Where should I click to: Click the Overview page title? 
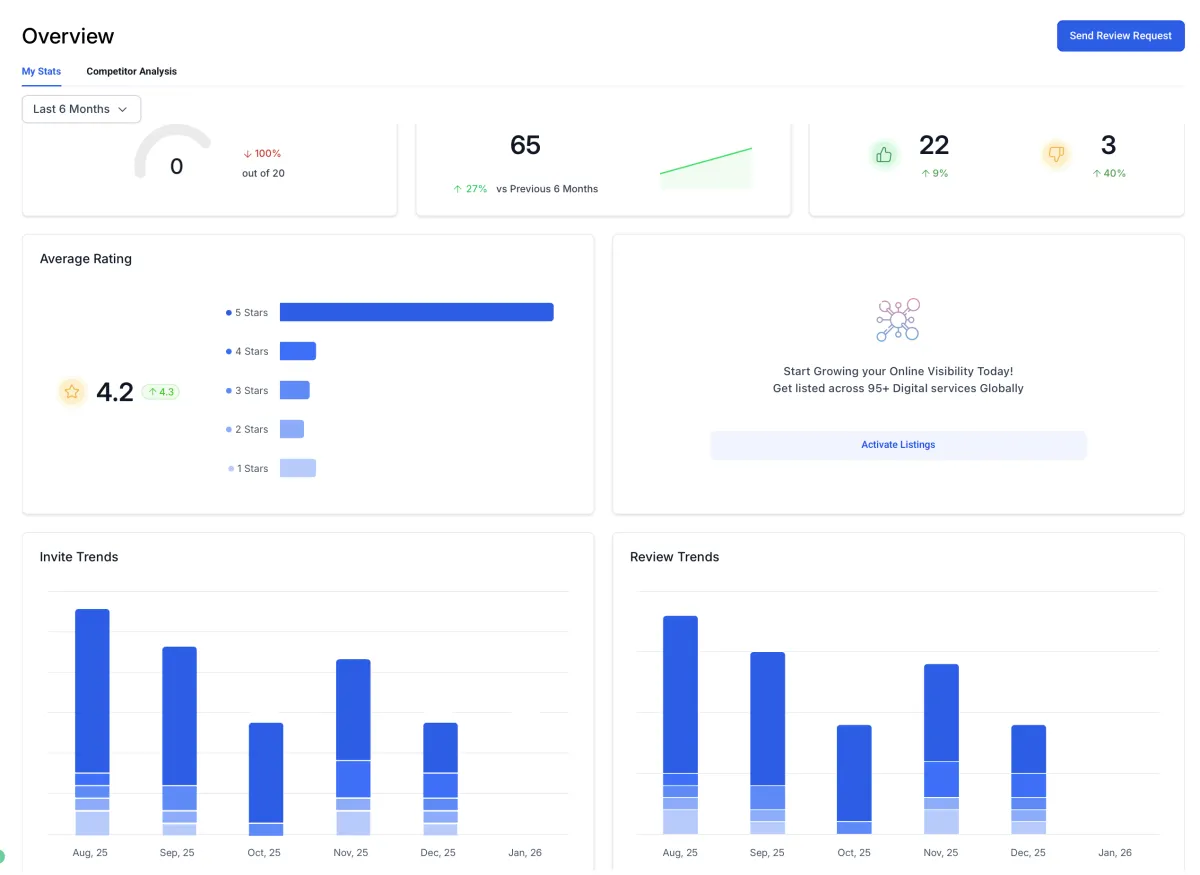pyautogui.click(x=68, y=37)
